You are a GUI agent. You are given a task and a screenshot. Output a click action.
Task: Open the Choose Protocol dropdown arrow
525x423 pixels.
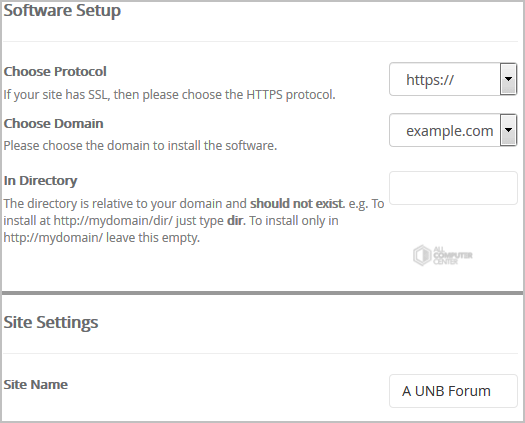point(508,79)
